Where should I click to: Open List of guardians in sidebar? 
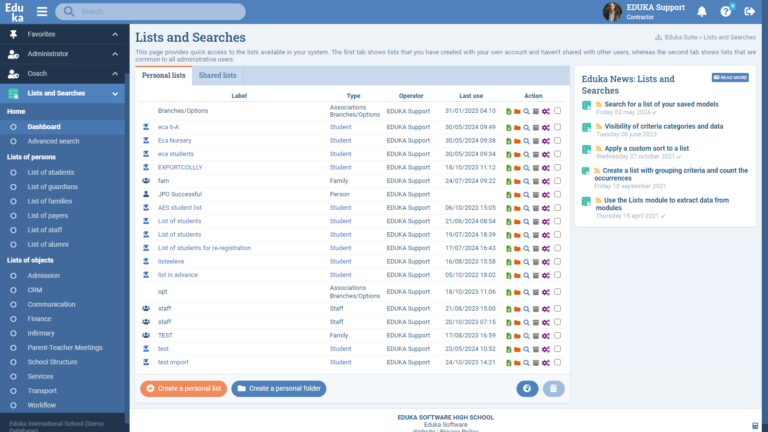coord(52,187)
